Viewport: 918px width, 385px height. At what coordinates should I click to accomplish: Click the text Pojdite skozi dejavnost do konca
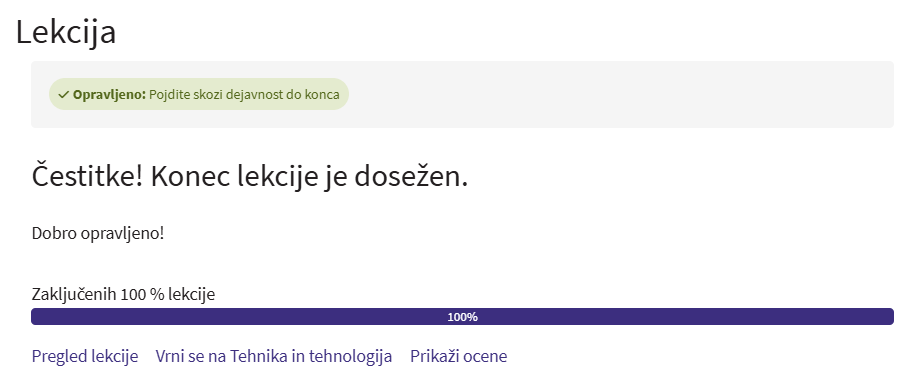[x=244, y=94]
